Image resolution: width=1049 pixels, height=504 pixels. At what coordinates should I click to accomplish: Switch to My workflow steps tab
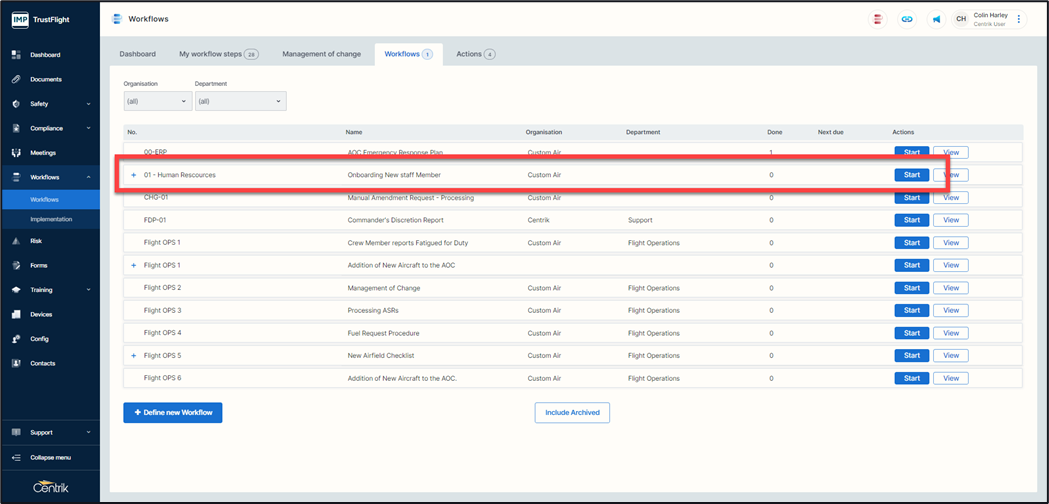pos(217,54)
